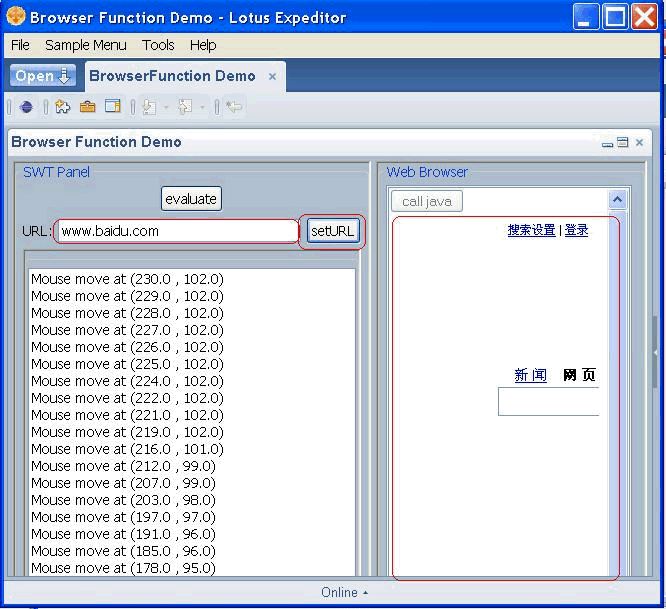The height and width of the screenshot is (609, 666).
Task: Open dropdown beside previous annotation icon
Action: tap(202, 107)
